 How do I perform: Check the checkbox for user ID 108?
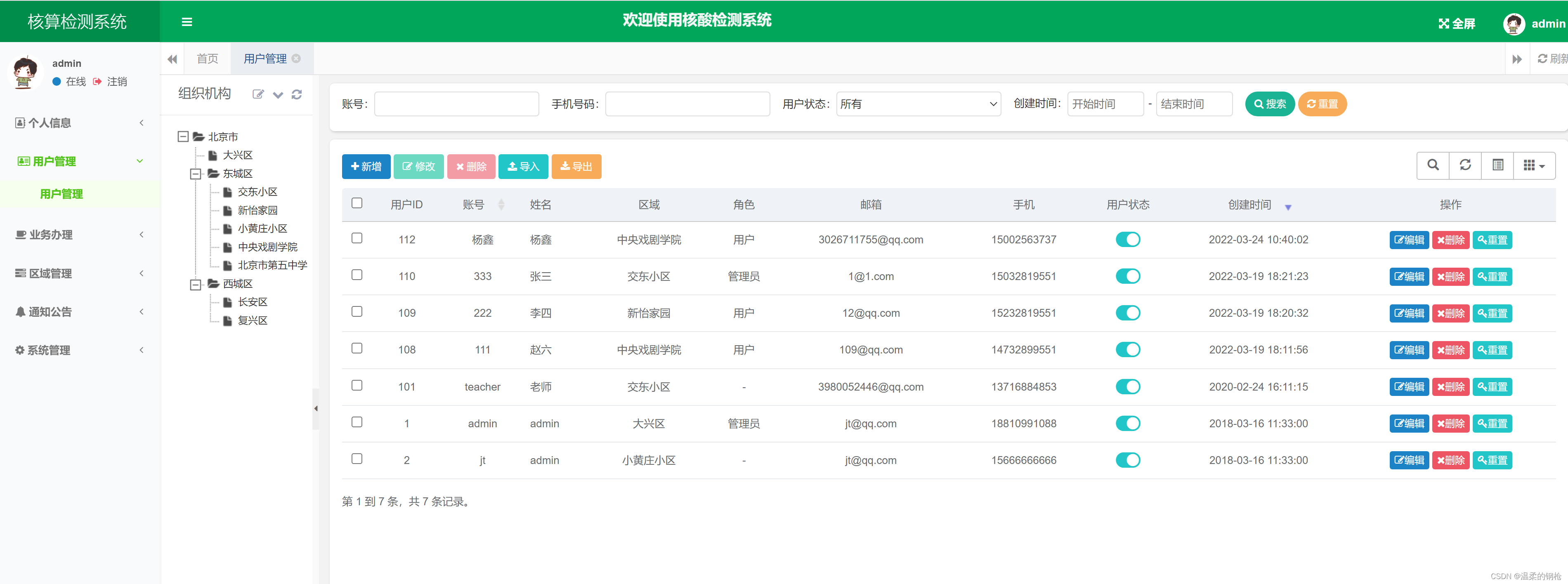357,348
